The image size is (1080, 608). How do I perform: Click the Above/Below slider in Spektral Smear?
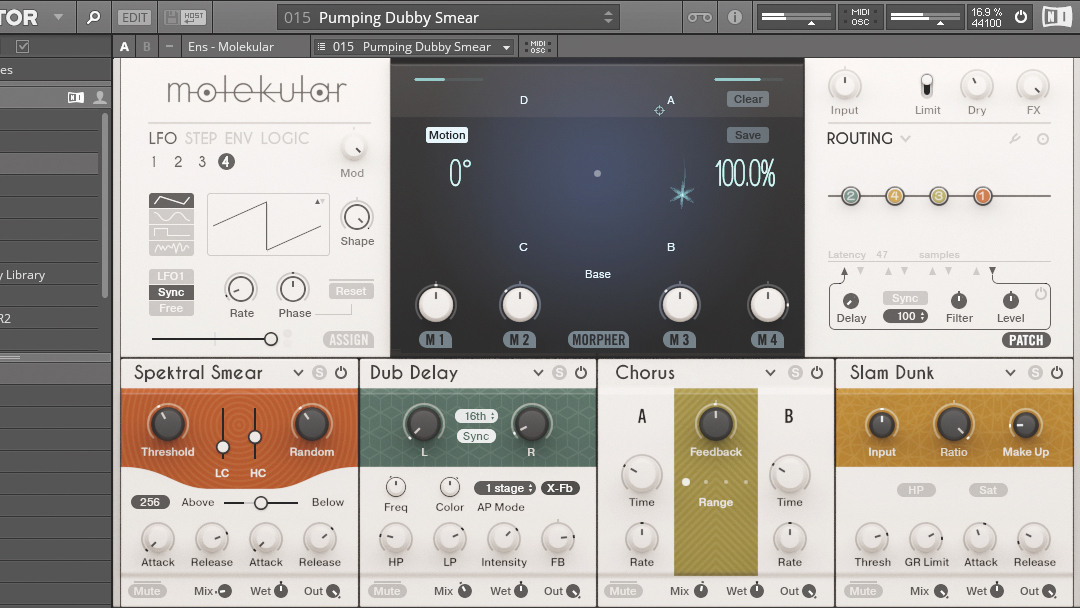tap(260, 503)
